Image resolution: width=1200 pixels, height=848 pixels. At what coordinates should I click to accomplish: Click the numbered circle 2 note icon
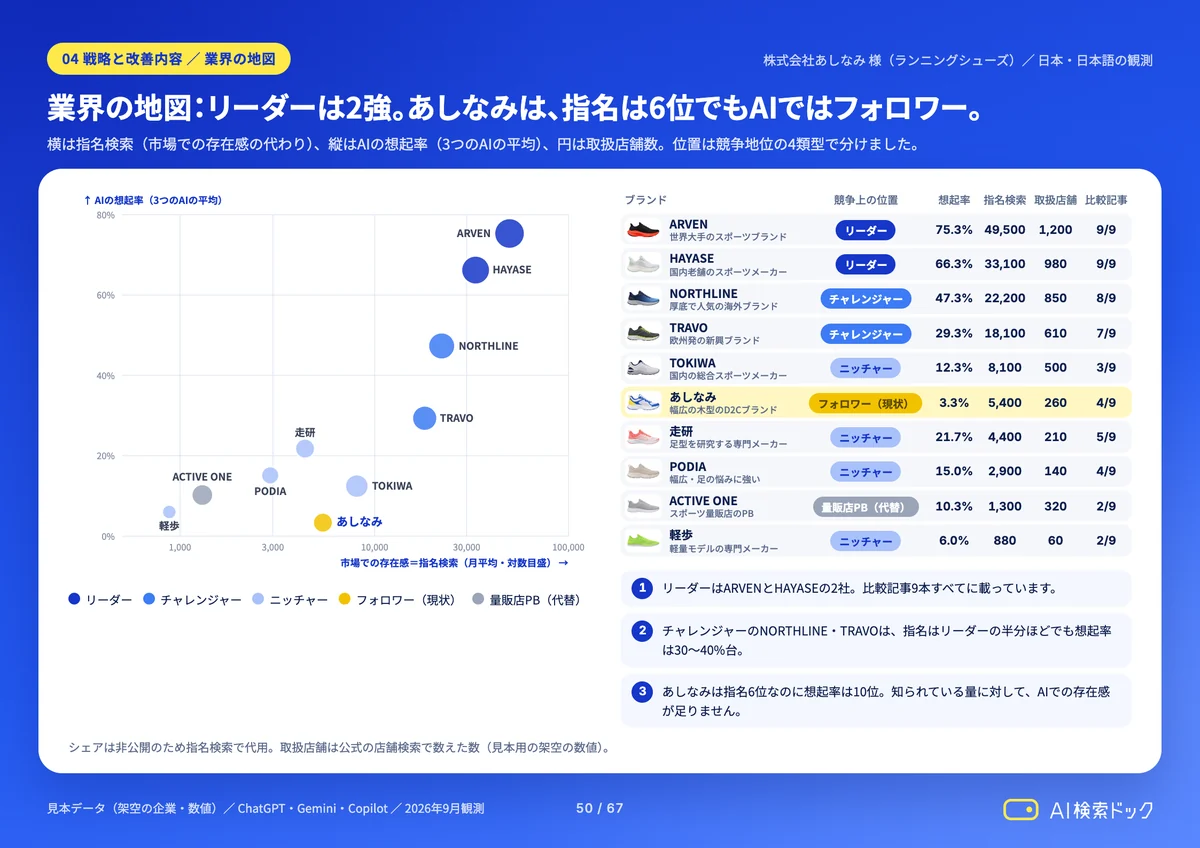coord(642,631)
